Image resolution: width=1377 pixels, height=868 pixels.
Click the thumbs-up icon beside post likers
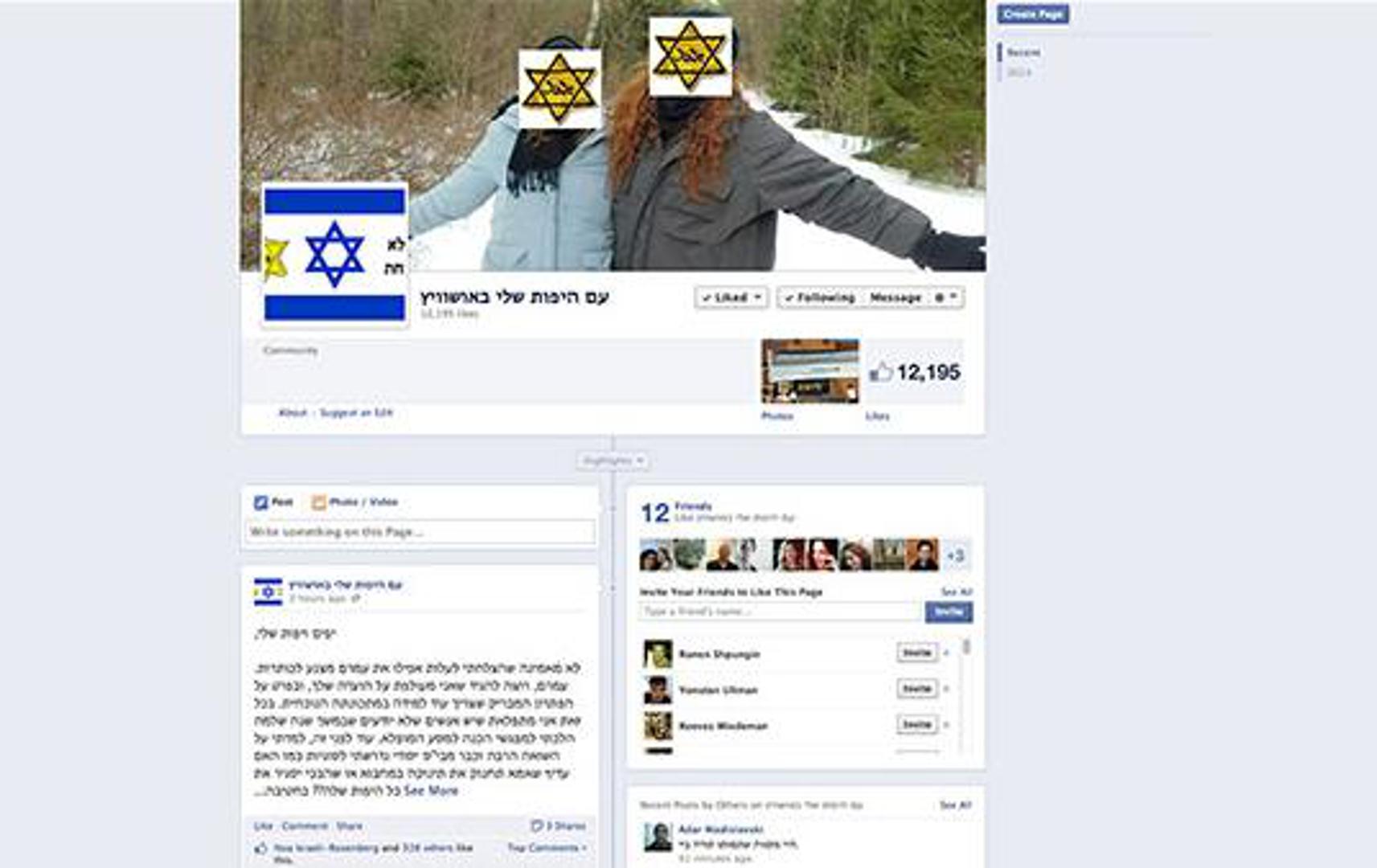(x=261, y=848)
